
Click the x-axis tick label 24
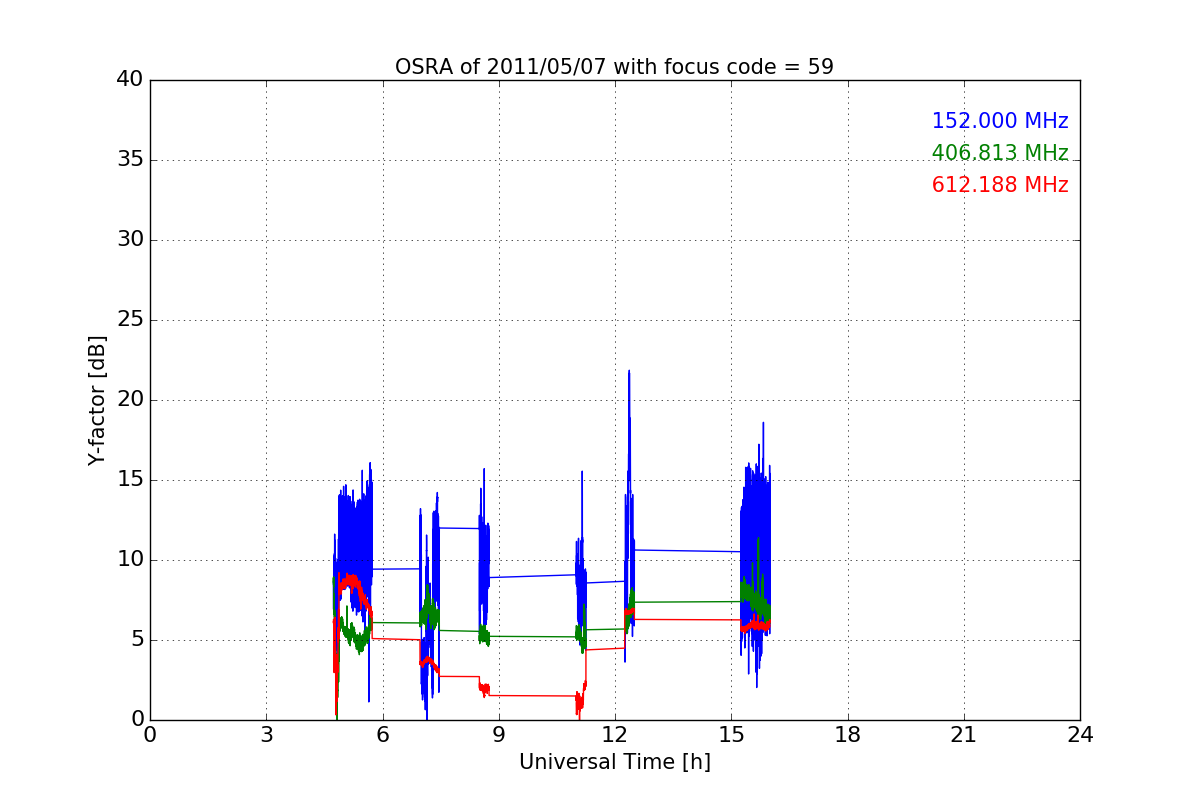coord(1080,735)
